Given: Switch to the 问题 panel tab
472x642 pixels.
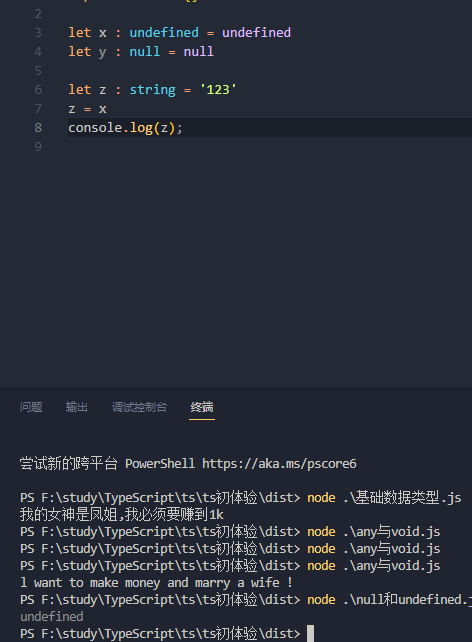Looking at the screenshot, I should tap(31, 407).
